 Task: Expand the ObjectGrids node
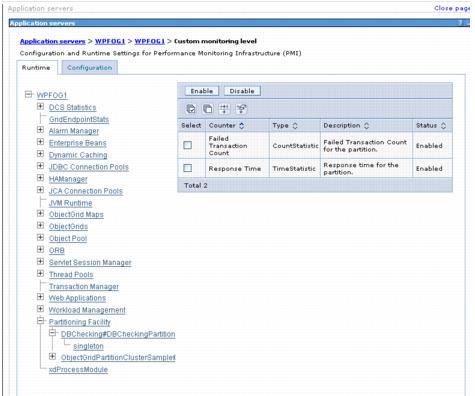click(x=41, y=226)
